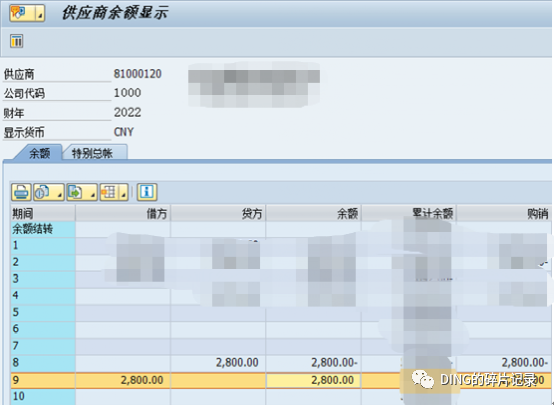Click the 借方 column header
The image size is (554, 405).
pyautogui.click(x=123, y=213)
